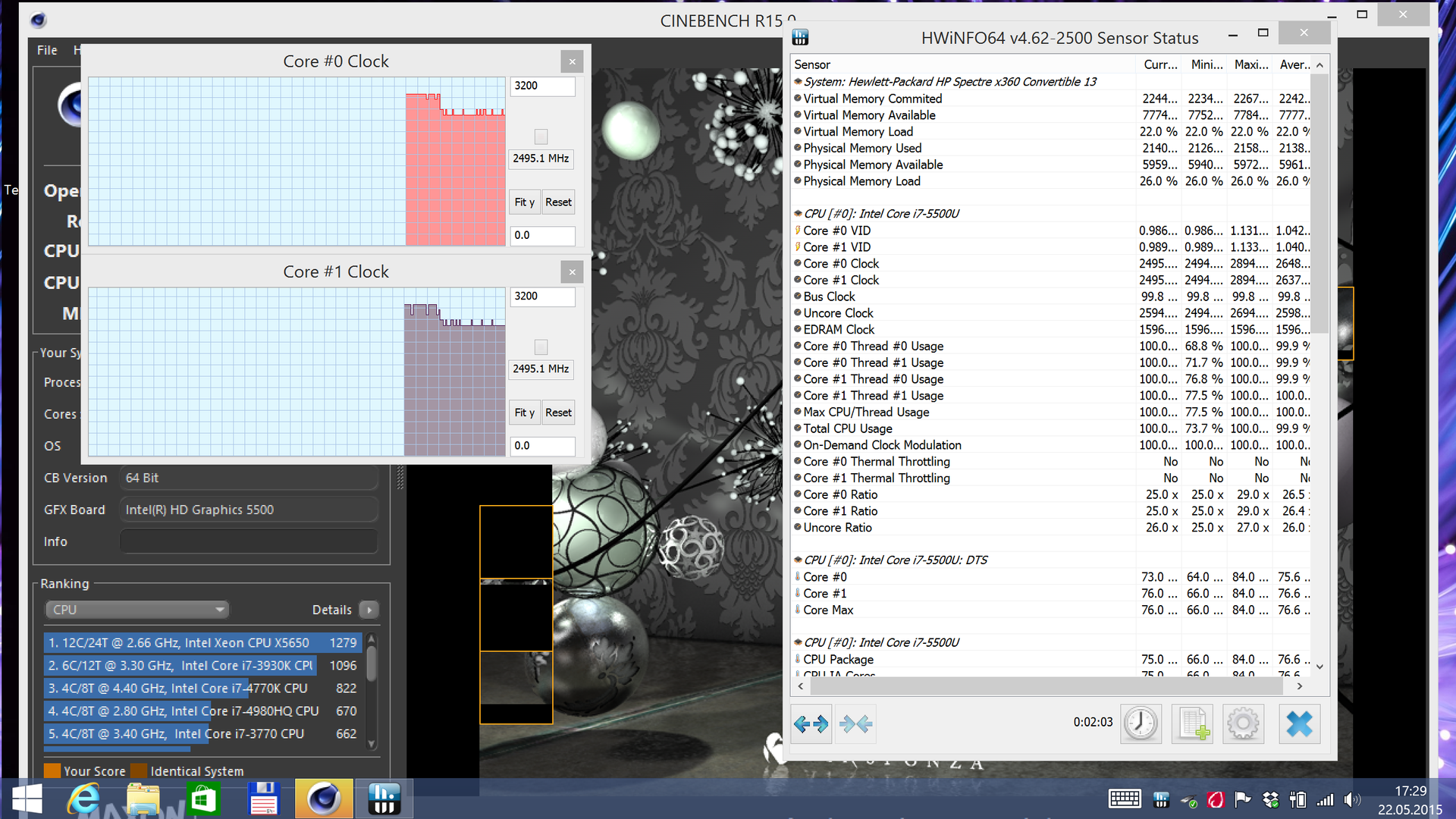Open the File menu in Cinebench
This screenshot has height=819, width=1456.
tap(47, 50)
